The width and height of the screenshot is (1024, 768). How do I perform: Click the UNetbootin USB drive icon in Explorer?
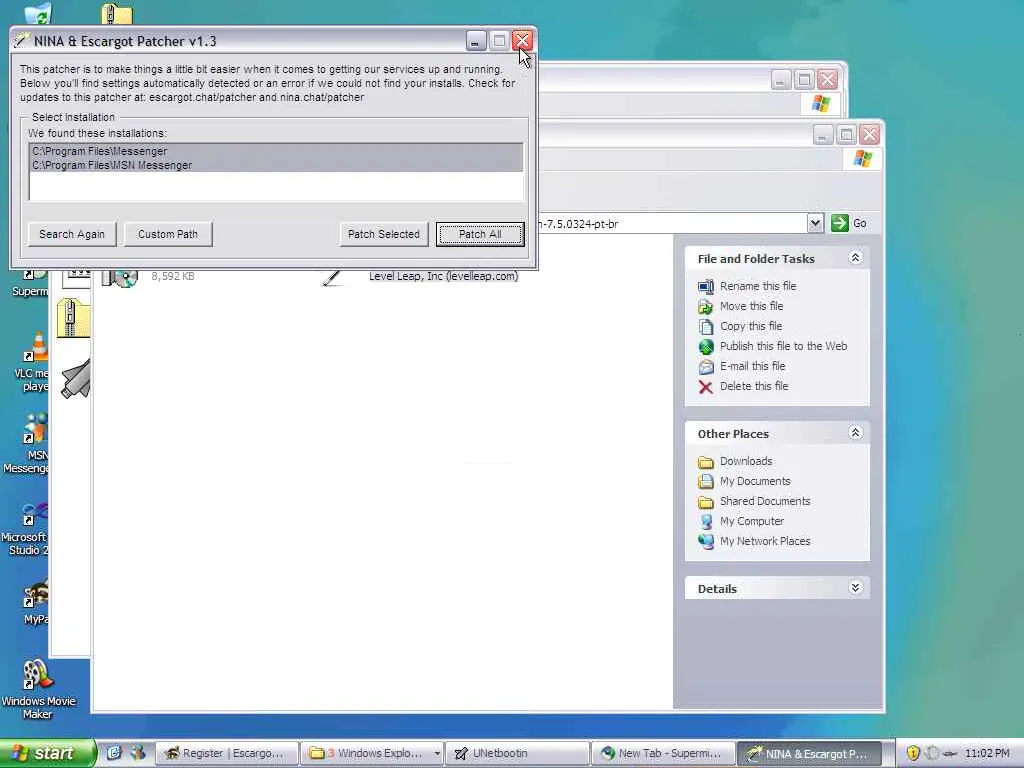(76, 379)
